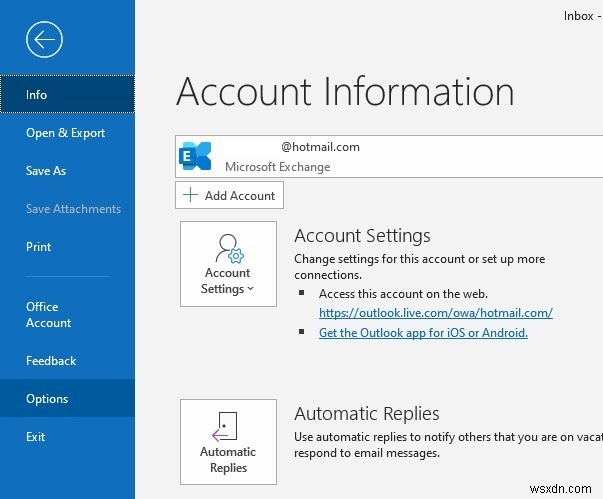Viewport: 603px width, 499px height.
Task: Click the Automatic Replies button label
Action: pos(228,459)
